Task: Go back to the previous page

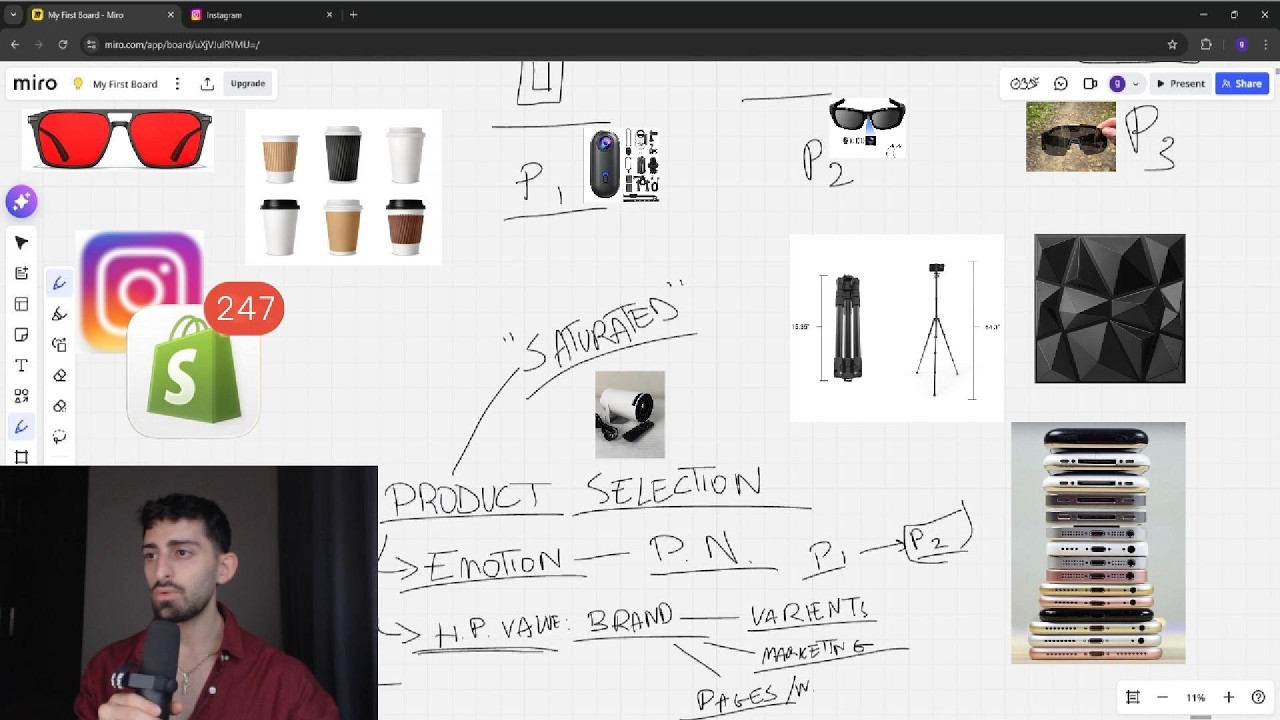Action: coord(15,44)
